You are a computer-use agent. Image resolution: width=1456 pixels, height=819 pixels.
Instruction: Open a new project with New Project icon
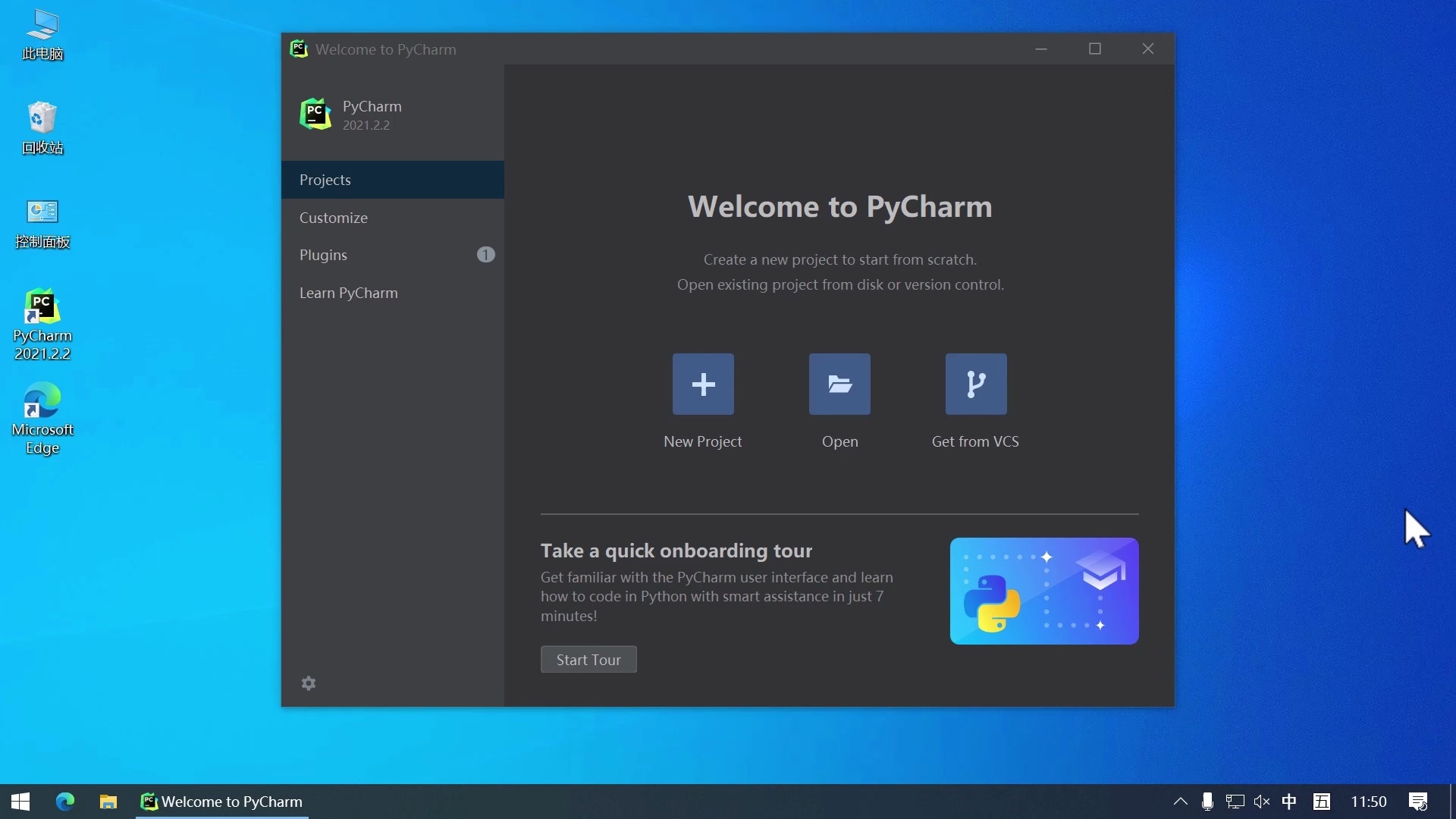pyautogui.click(x=702, y=384)
